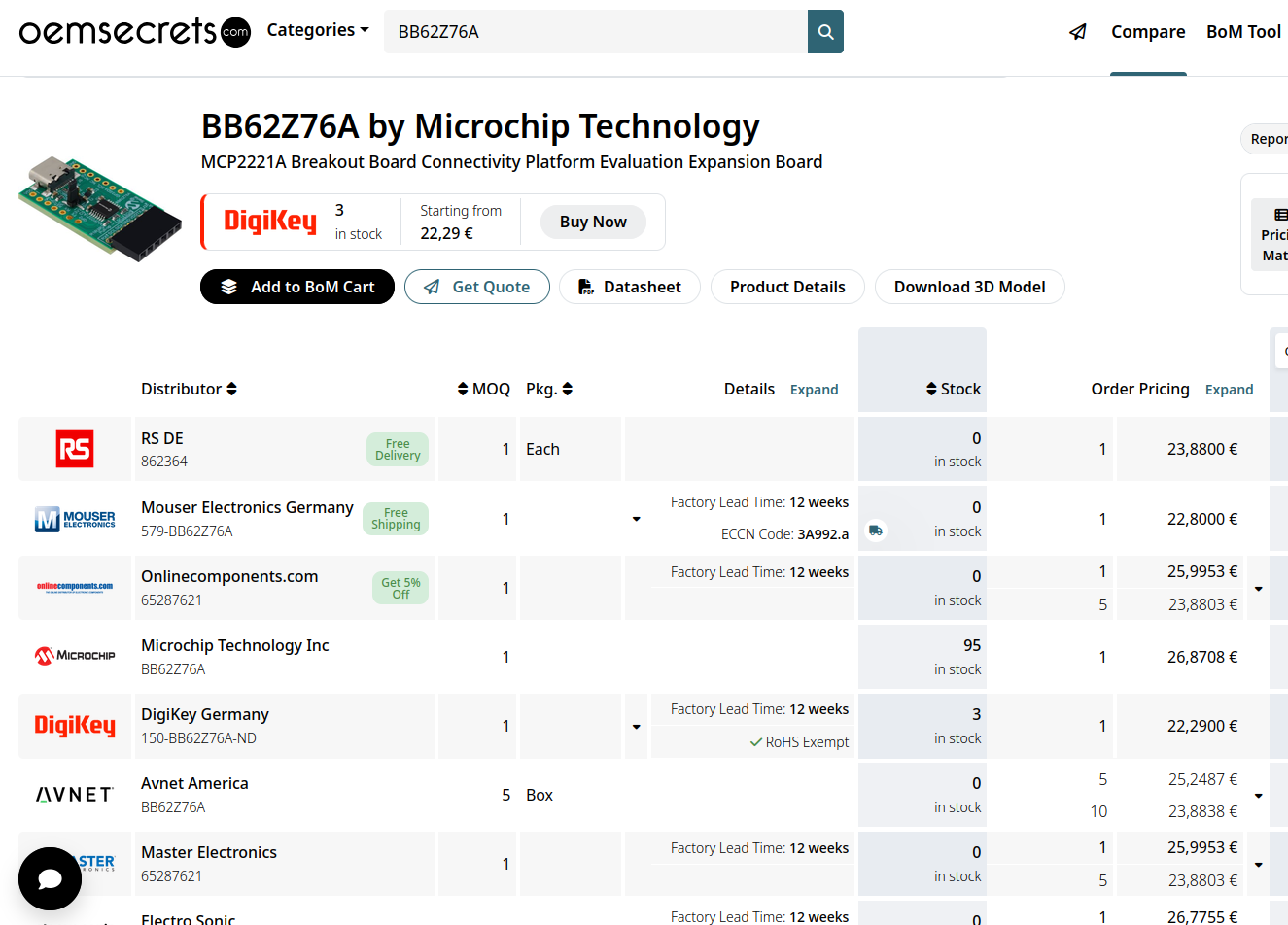Click part number 150-BB62Z76A-ND

(198, 738)
